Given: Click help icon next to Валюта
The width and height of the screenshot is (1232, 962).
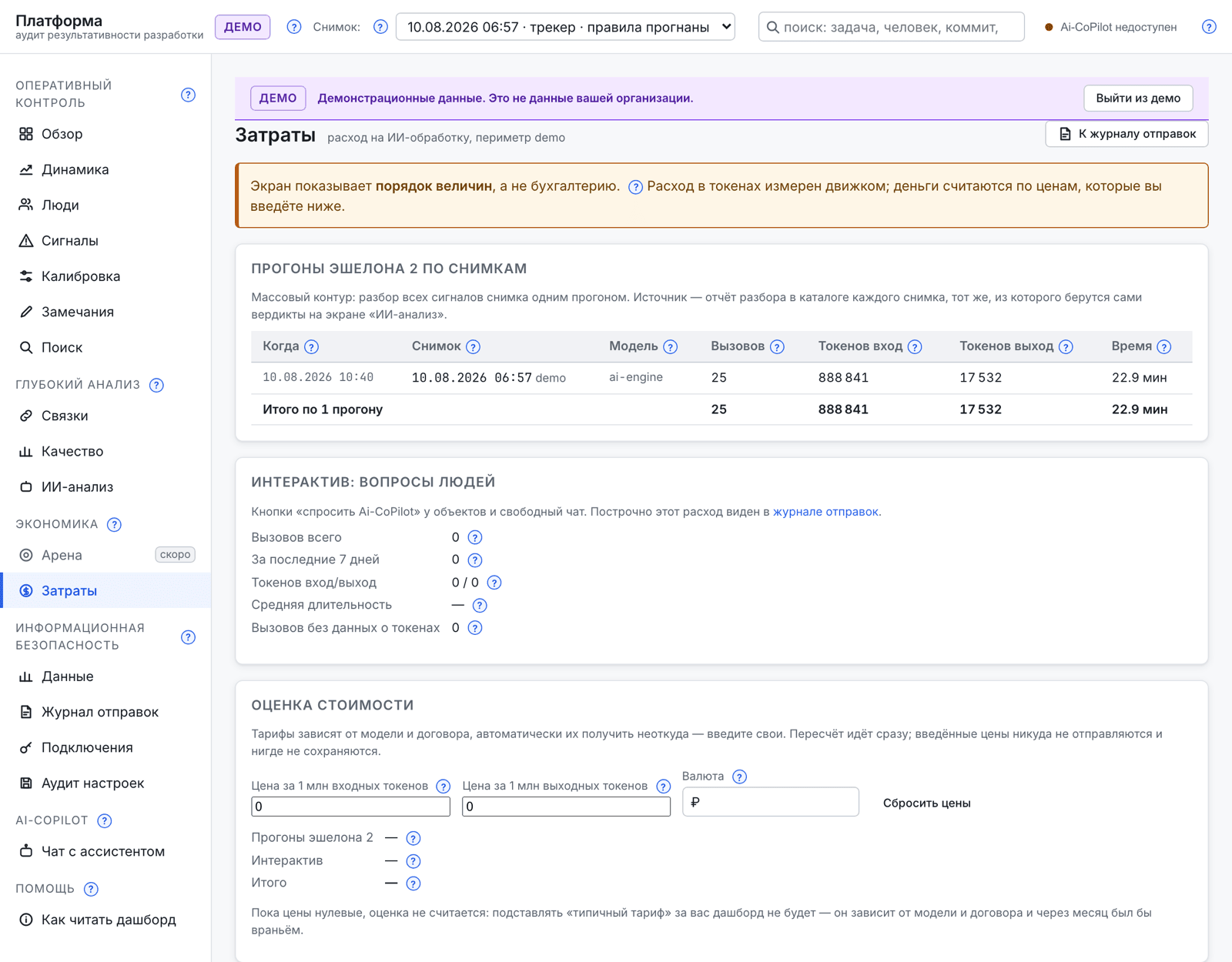Looking at the screenshot, I should pos(739,777).
